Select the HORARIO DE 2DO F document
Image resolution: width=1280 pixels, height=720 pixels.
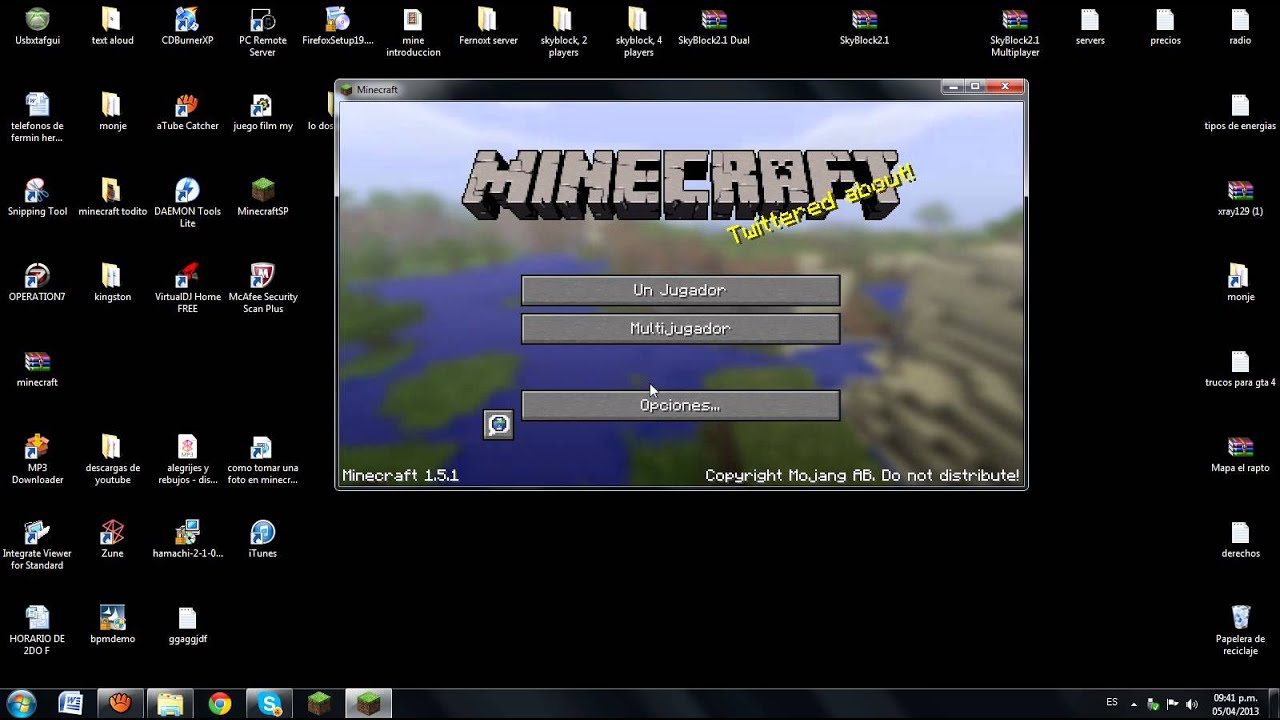(37, 630)
